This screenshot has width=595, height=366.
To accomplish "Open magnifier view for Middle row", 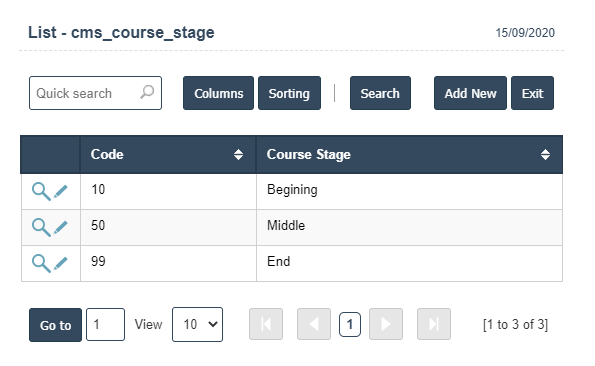I will (x=41, y=227).
